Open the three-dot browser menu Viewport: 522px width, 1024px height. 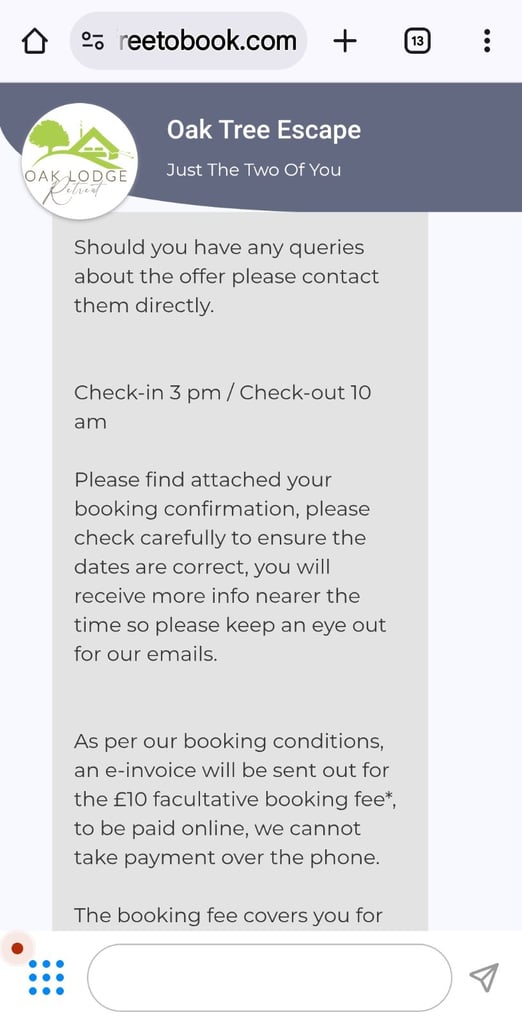coord(487,41)
